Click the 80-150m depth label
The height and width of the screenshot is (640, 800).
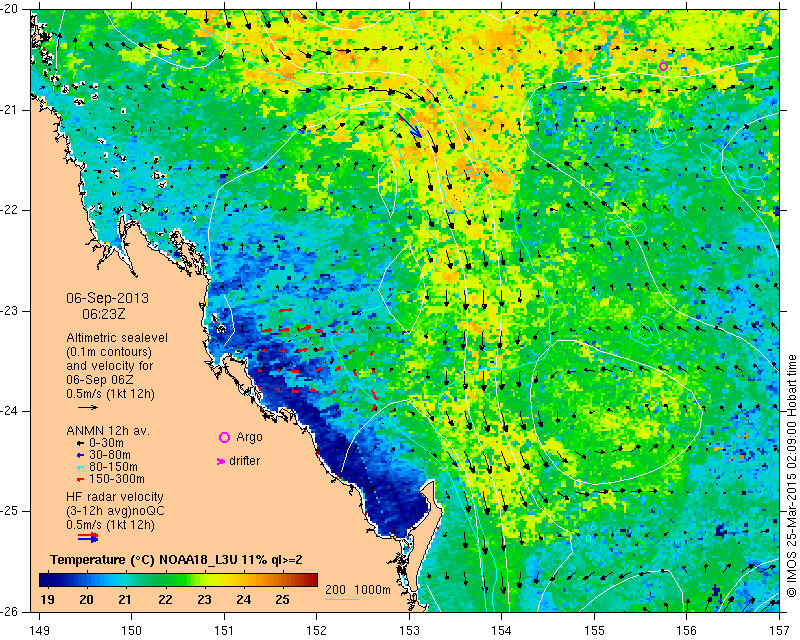coord(113,467)
